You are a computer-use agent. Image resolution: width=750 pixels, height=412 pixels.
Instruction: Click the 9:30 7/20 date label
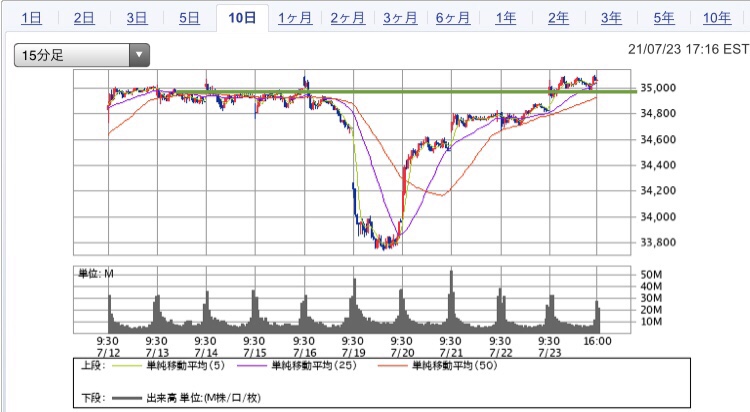point(401,347)
